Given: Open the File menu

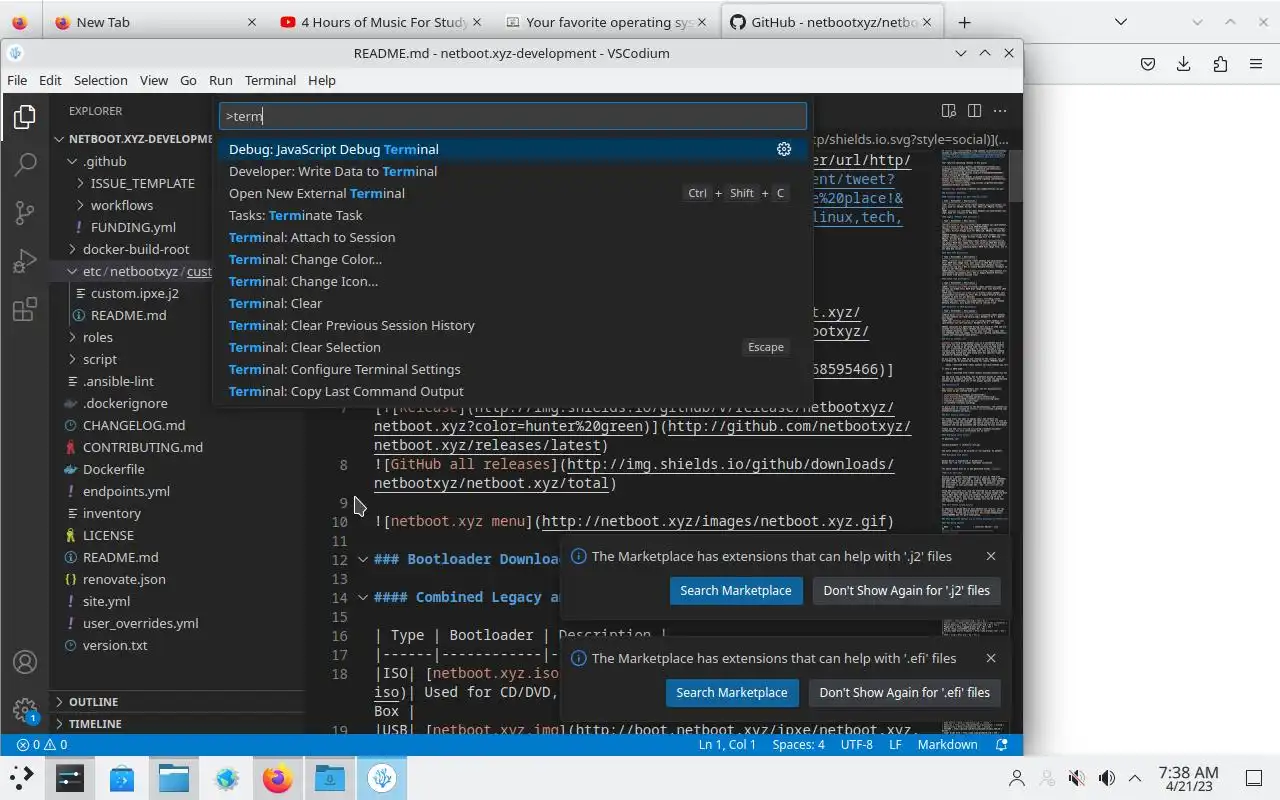Looking at the screenshot, I should (17, 80).
